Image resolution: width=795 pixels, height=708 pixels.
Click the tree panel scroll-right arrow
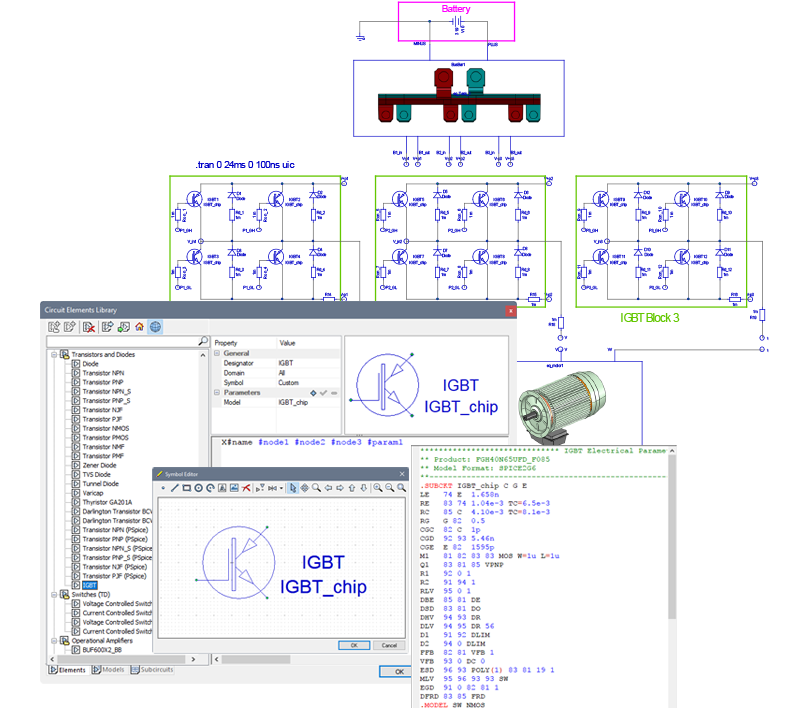pos(193,659)
